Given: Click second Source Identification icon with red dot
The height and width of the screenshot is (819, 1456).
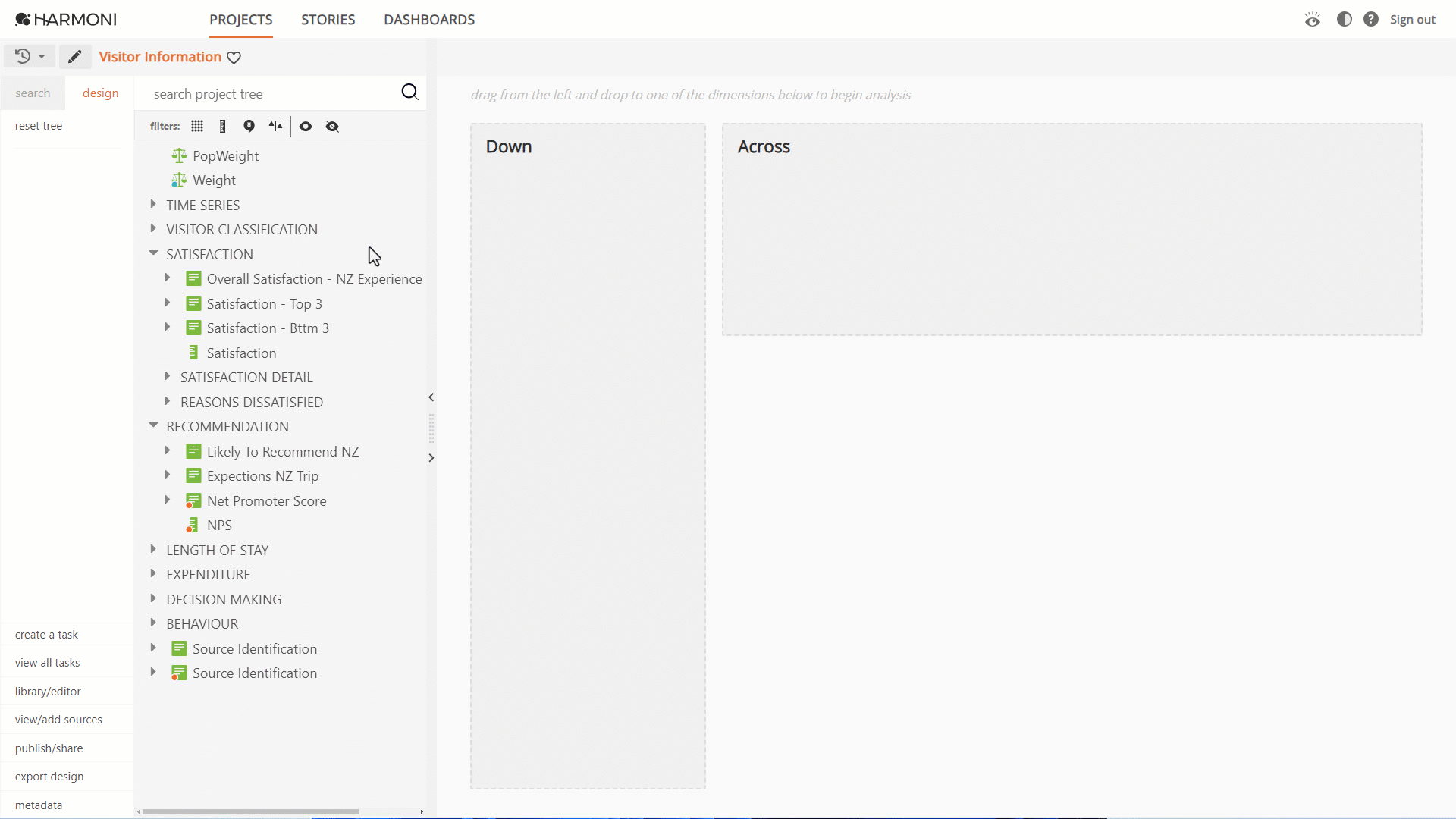Looking at the screenshot, I should click(179, 673).
